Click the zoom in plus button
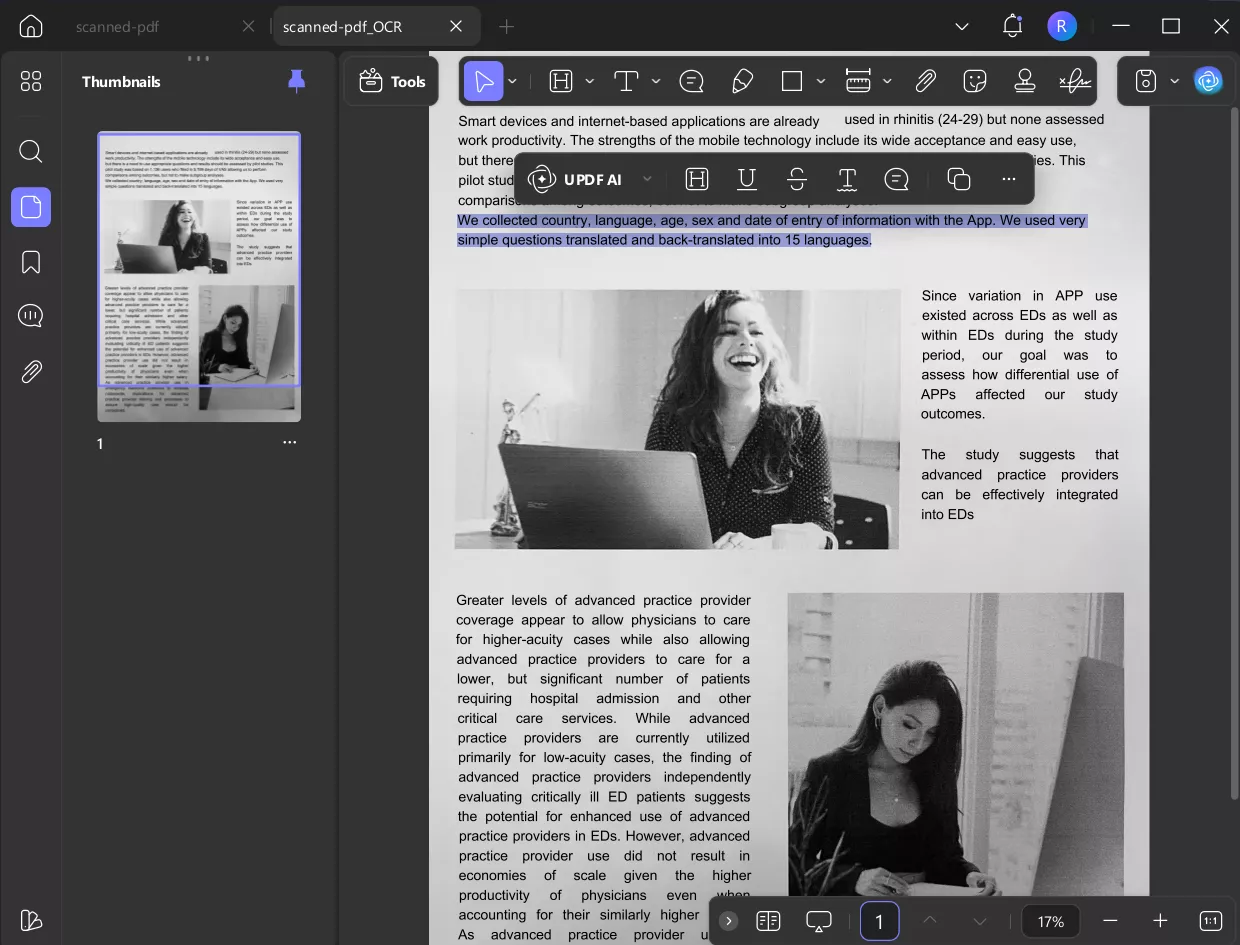Image resolution: width=1240 pixels, height=945 pixels. tap(1160, 921)
